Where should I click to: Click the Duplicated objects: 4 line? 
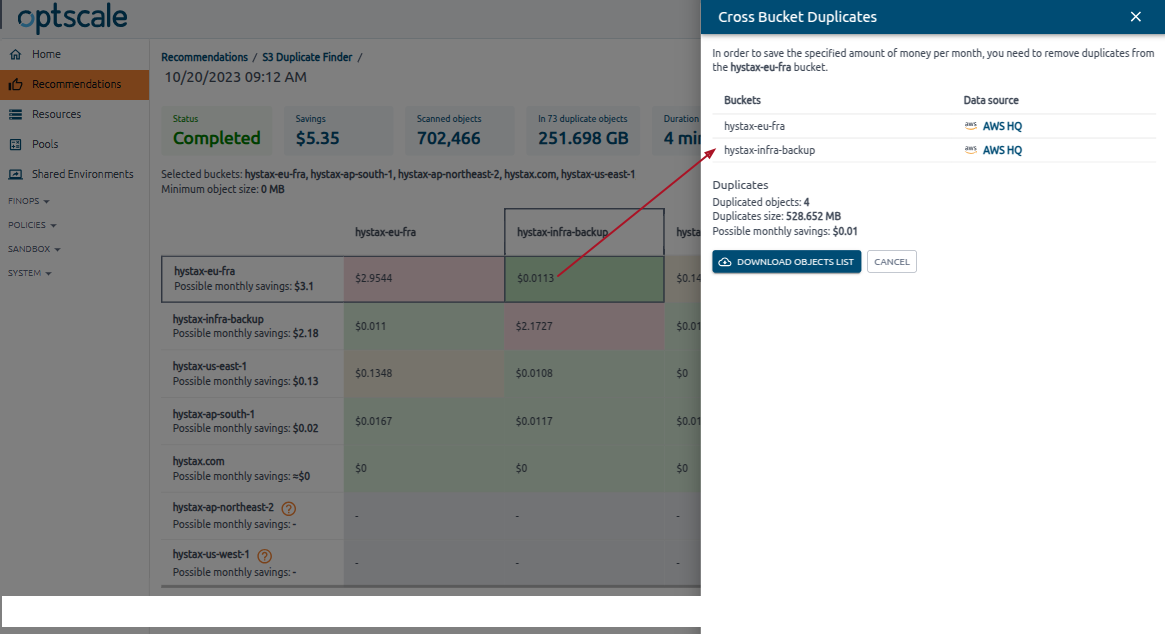pos(761,202)
